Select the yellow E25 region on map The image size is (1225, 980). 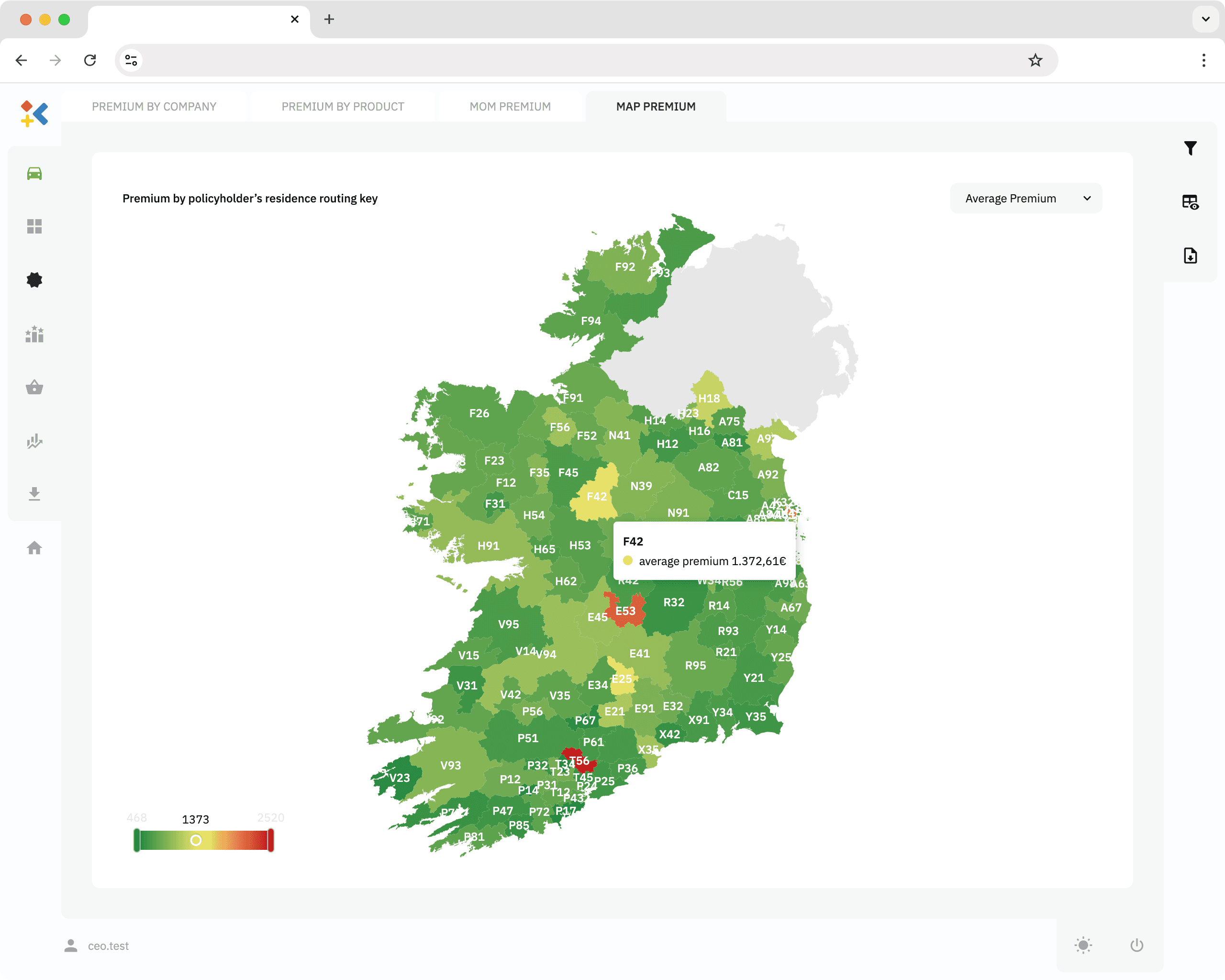[x=622, y=679]
